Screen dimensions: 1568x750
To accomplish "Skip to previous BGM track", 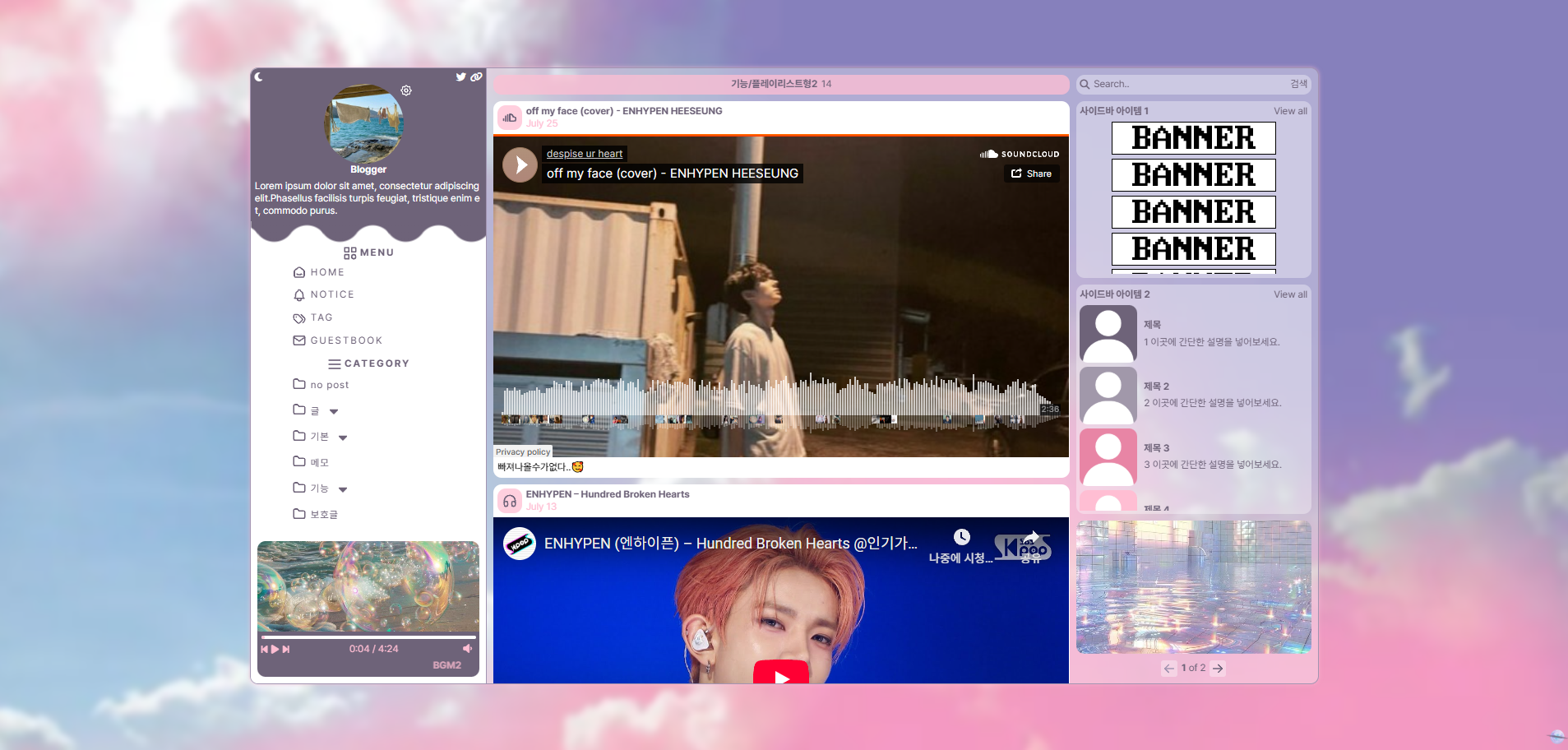I will coord(265,649).
